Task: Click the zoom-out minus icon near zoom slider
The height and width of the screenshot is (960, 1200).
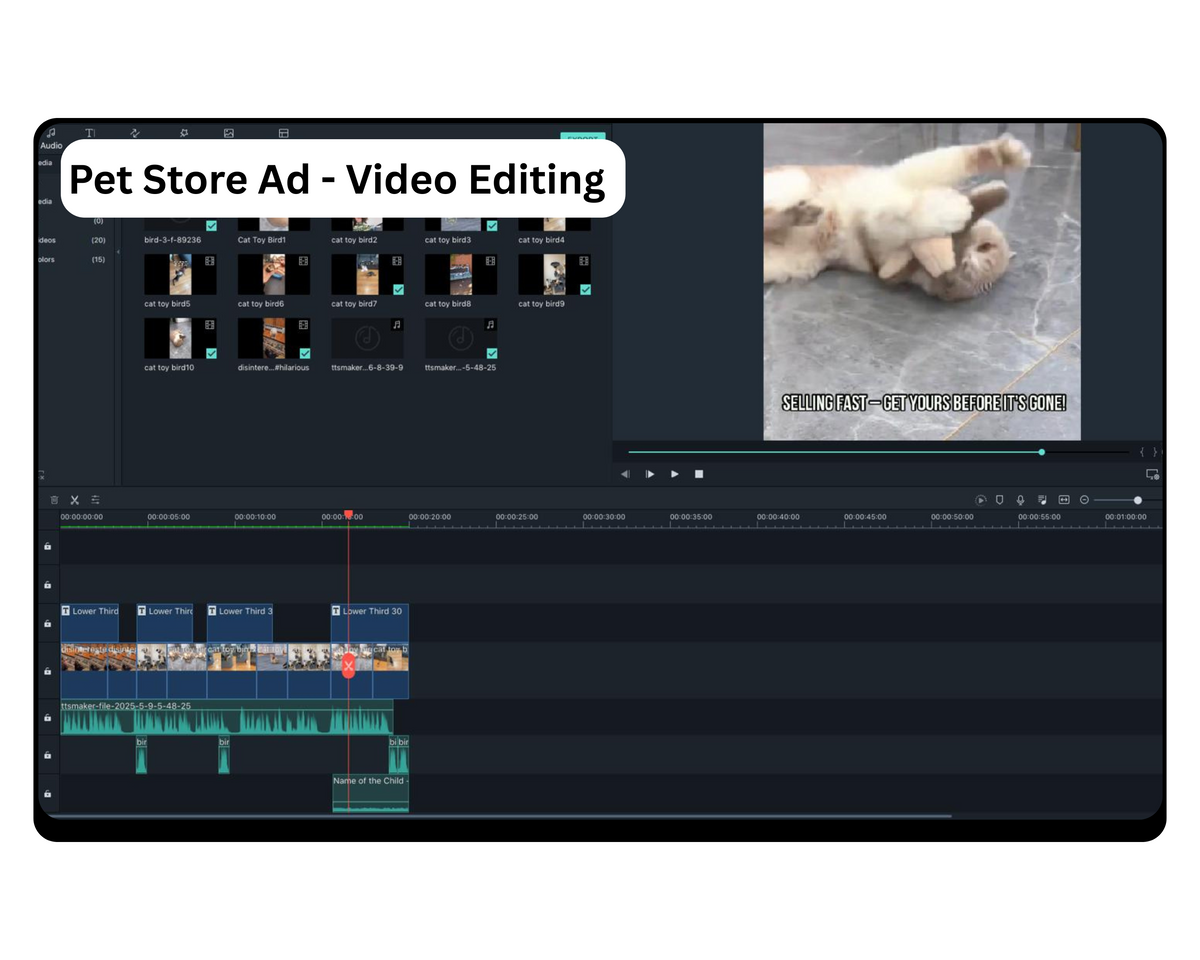Action: 1084,500
